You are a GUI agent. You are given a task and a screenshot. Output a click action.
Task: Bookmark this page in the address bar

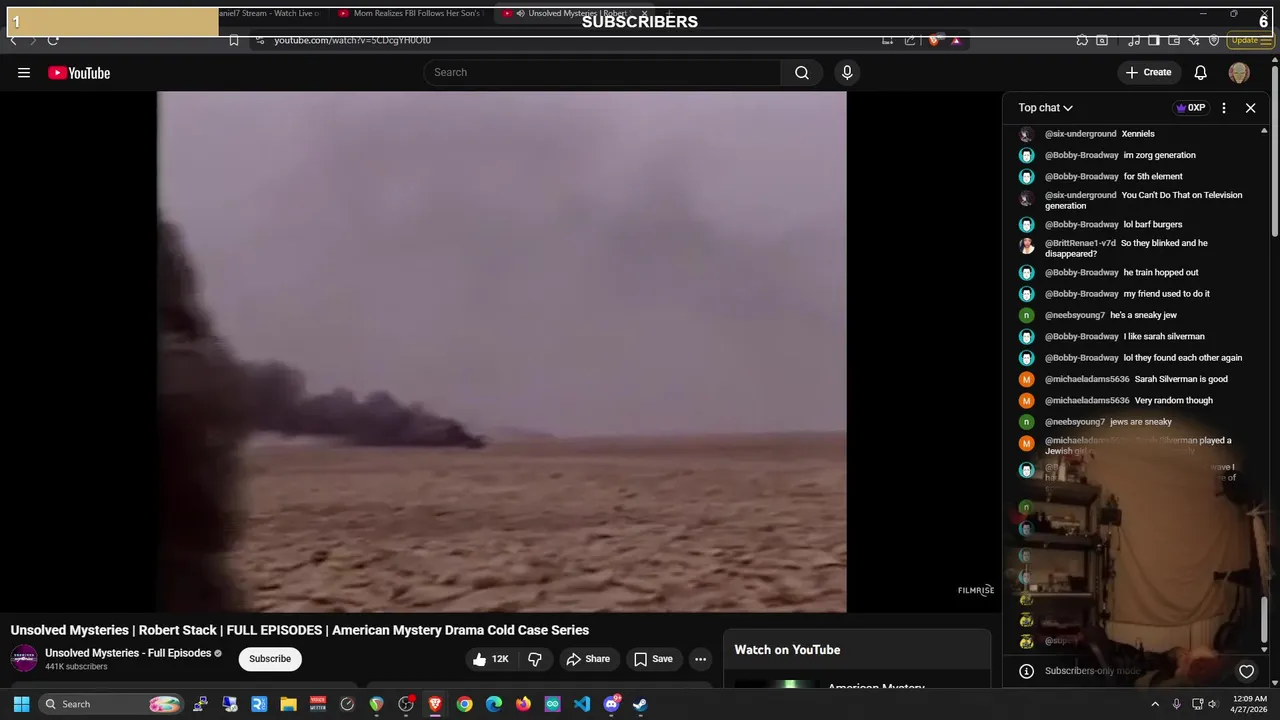coord(234,41)
